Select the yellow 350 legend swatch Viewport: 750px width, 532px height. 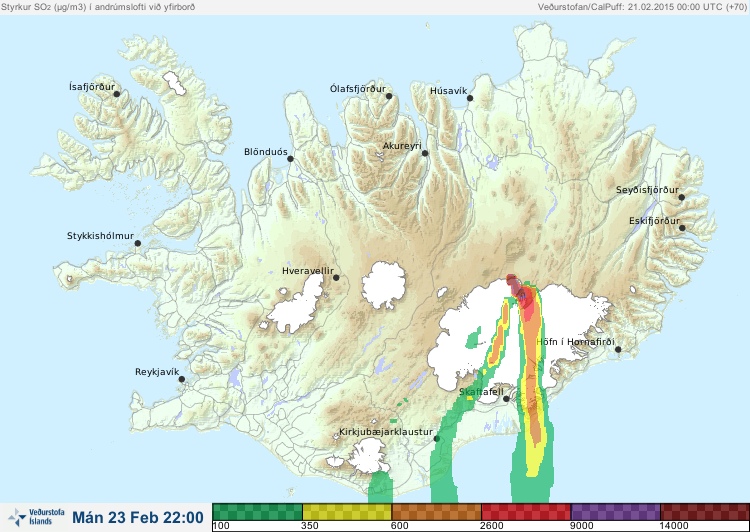click(347, 512)
